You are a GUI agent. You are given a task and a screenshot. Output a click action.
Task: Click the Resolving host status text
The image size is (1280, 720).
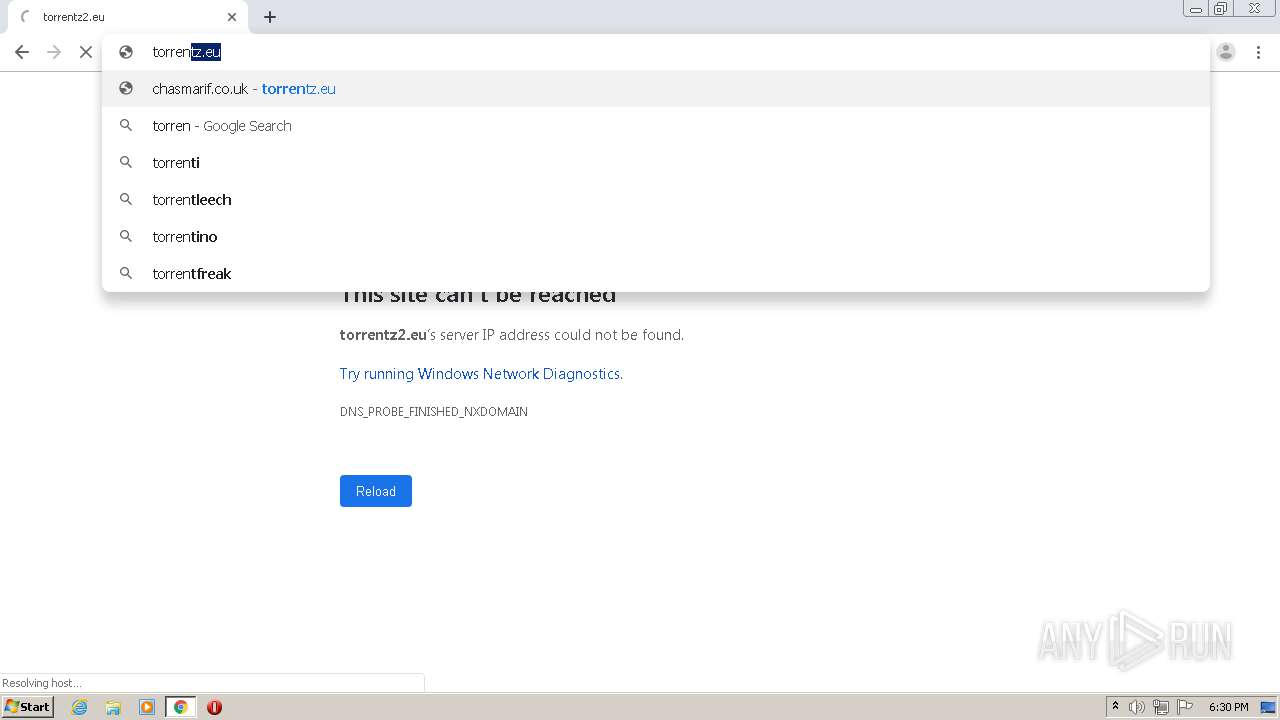click(42, 683)
